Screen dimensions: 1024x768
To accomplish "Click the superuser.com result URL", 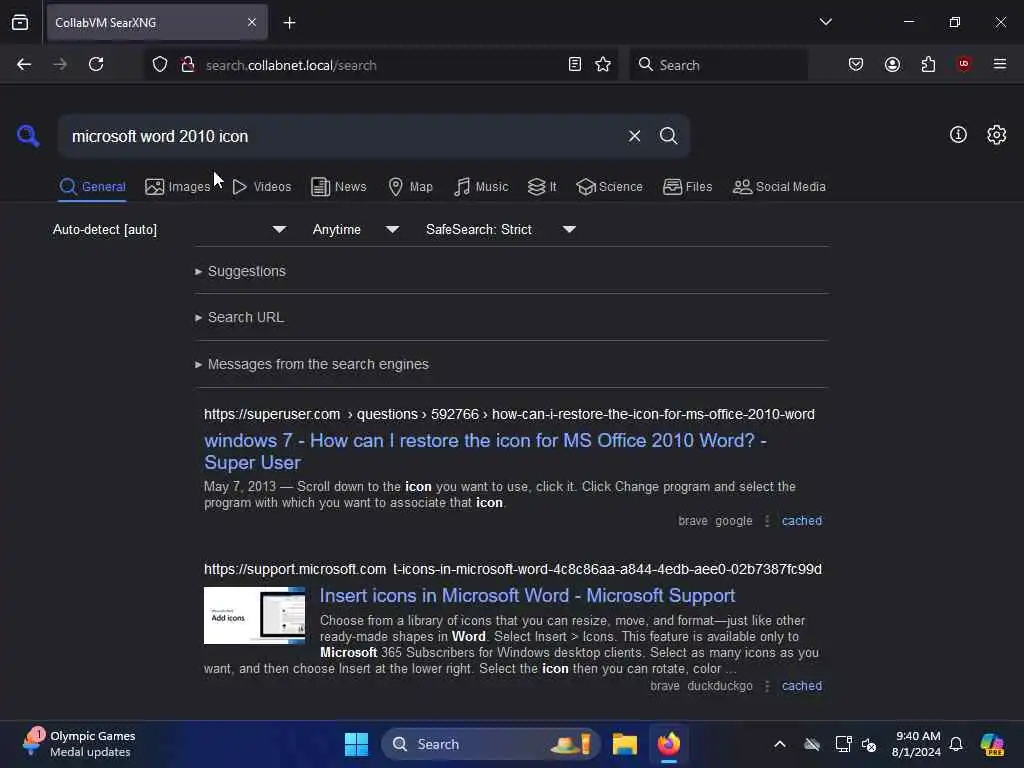I will 509,415.
